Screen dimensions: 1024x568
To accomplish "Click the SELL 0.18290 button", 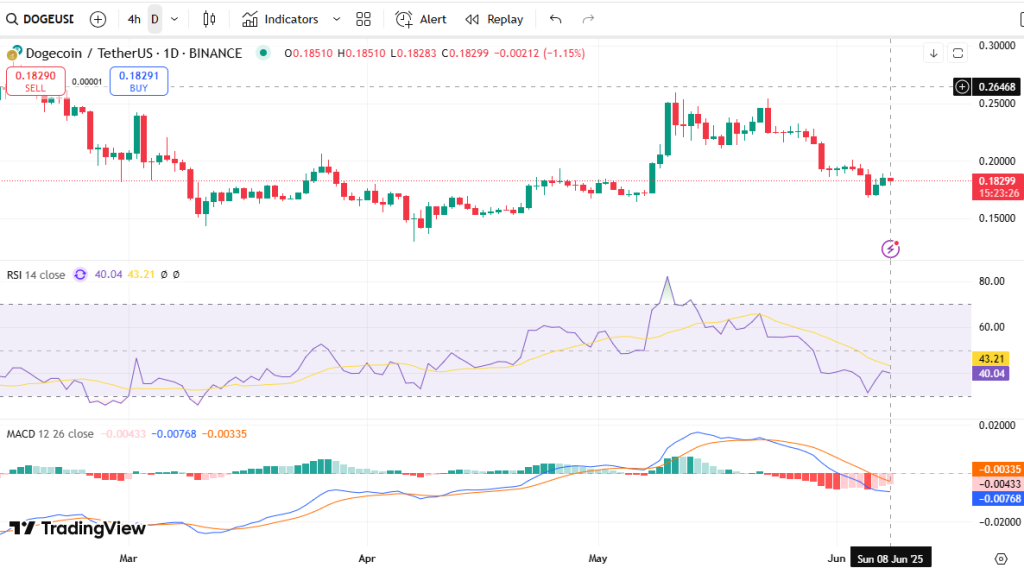I will (x=36, y=82).
